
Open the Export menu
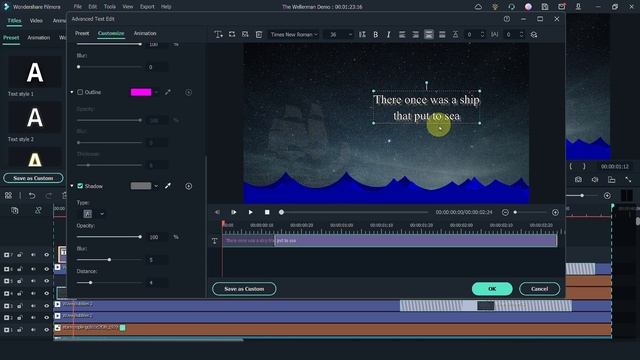(147, 7)
